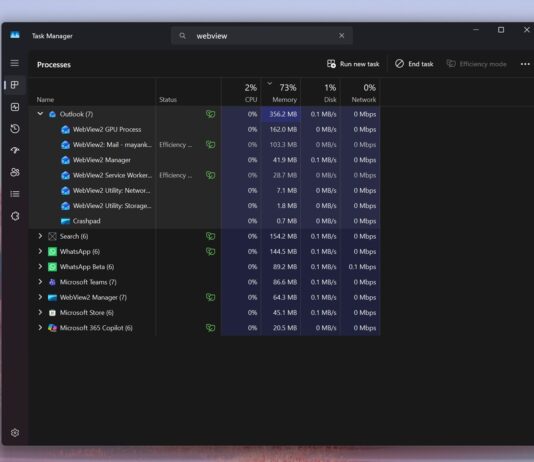Screen dimensions: 534x462
Task: Click the Search (6) process icon
Action: [52, 236]
